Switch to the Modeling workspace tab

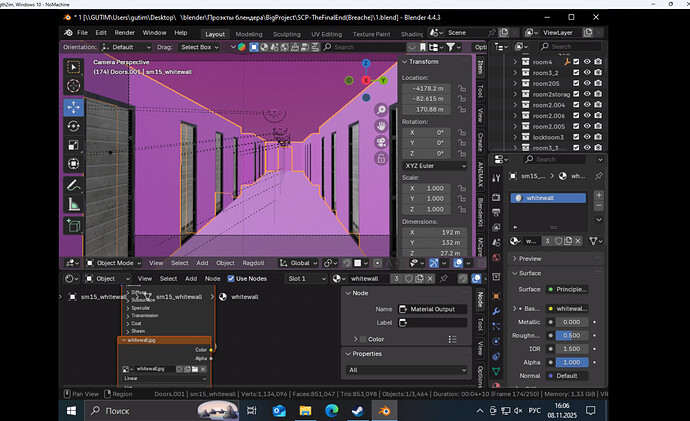(x=249, y=34)
